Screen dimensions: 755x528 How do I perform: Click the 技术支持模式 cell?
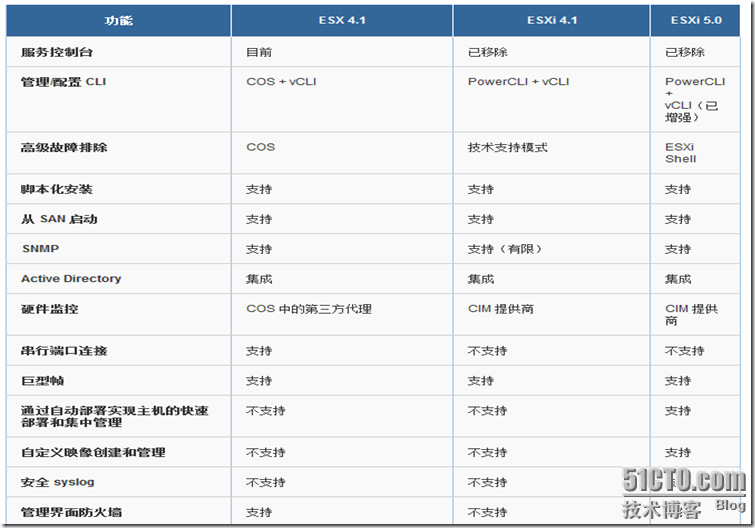508,147
